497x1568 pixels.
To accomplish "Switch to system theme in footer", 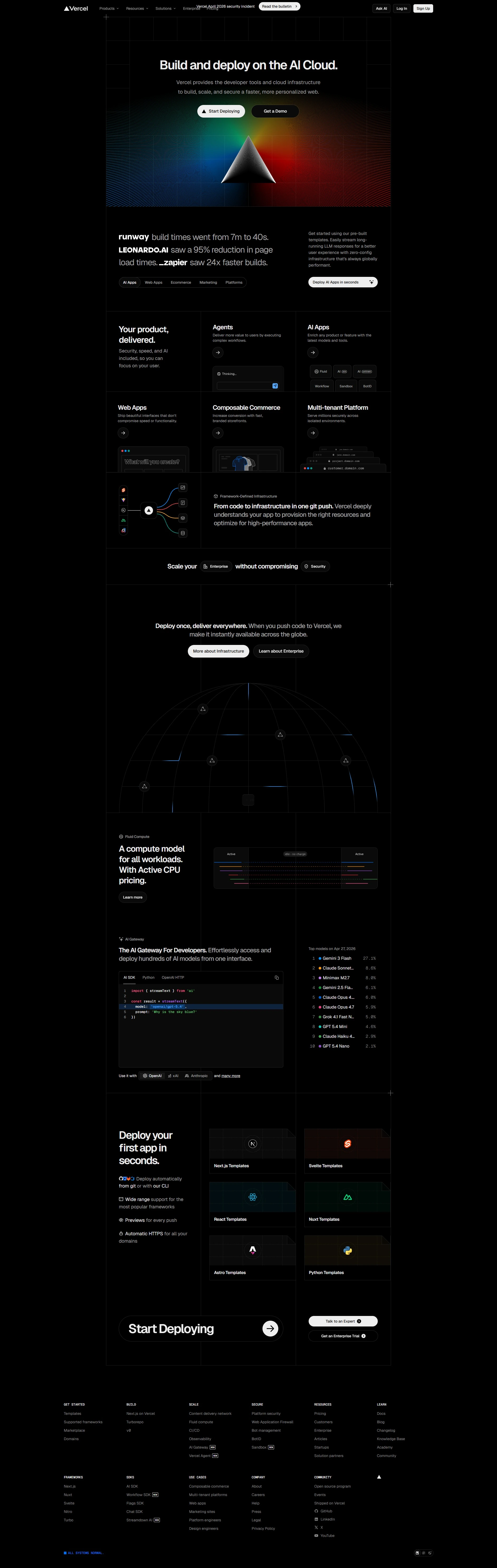I will point(417,1553).
